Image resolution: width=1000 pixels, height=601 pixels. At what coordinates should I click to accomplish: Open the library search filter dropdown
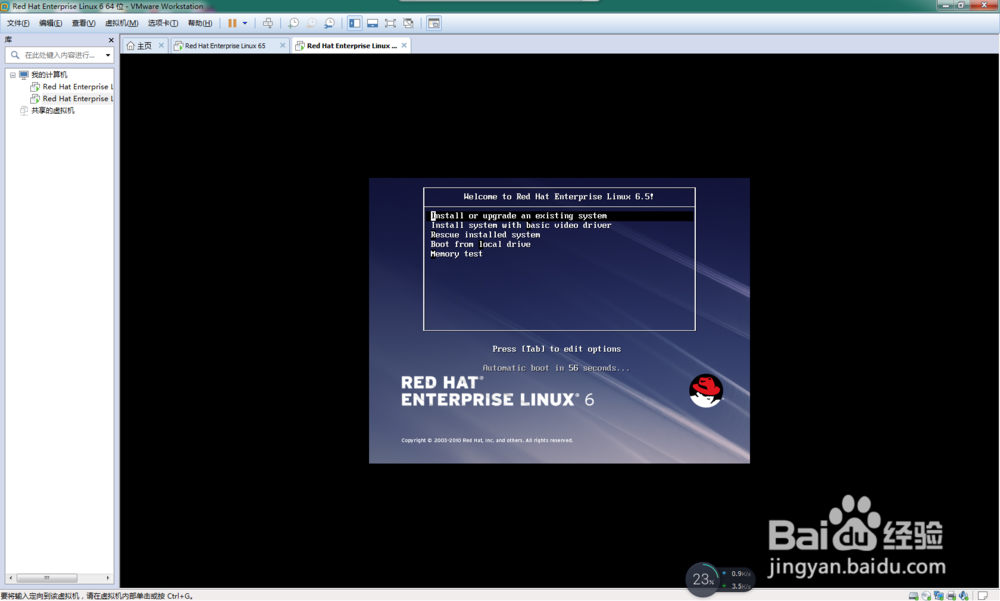pyautogui.click(x=108, y=55)
